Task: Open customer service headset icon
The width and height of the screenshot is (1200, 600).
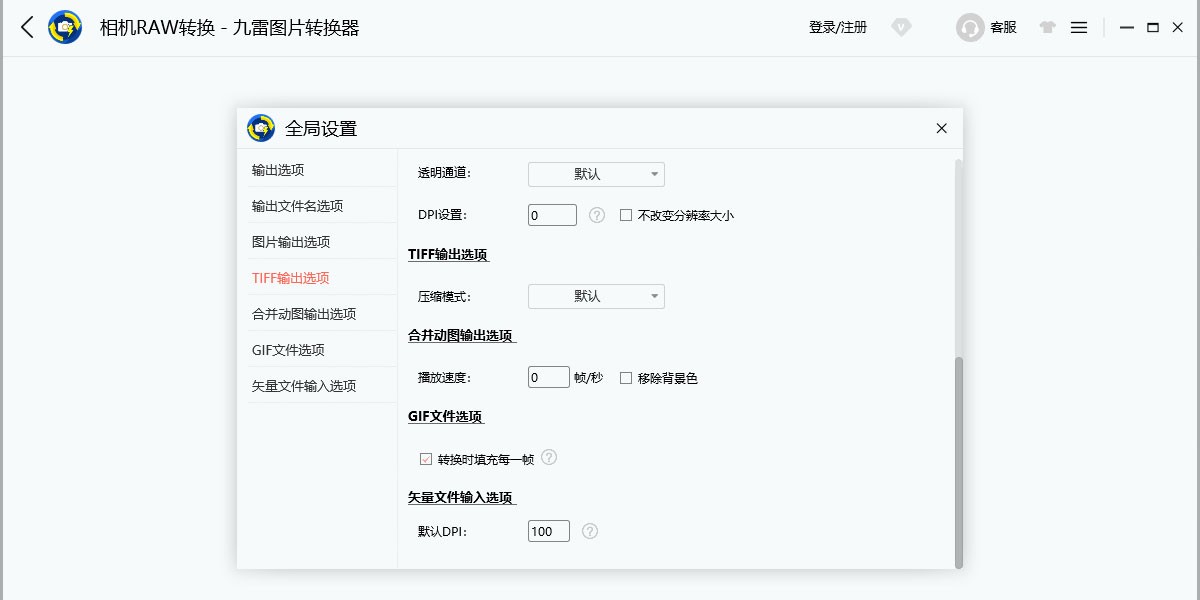Action: 969,28
